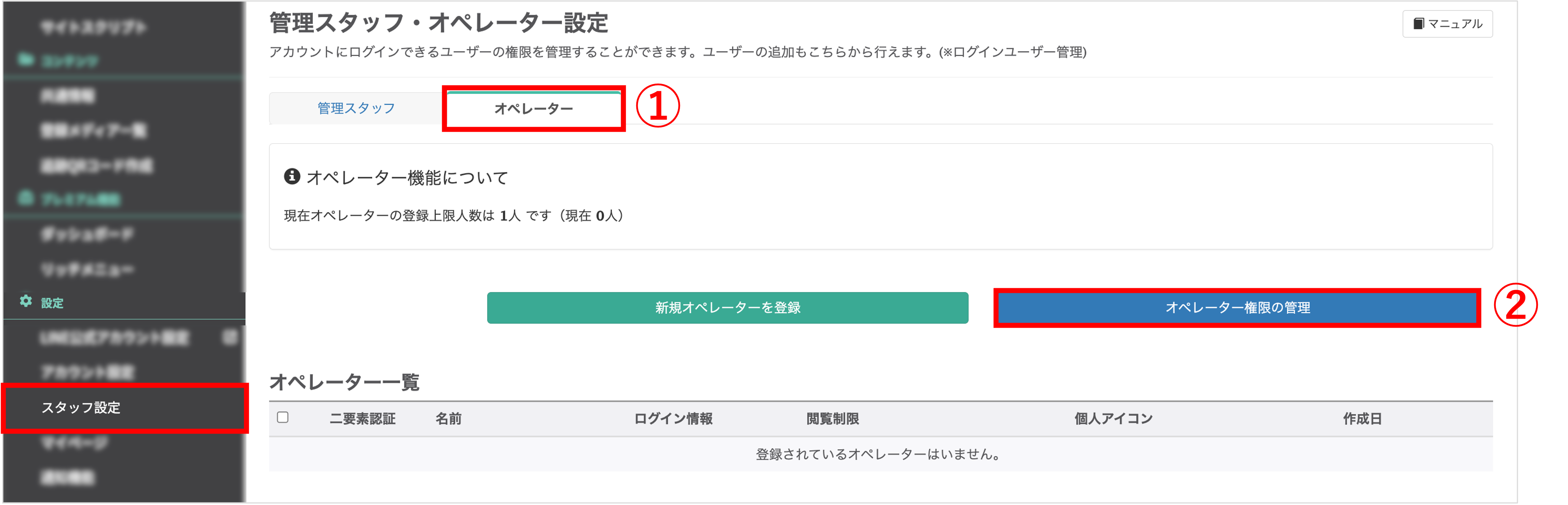
Task: Click the book icon on マニュアル button
Action: pos(1418,24)
